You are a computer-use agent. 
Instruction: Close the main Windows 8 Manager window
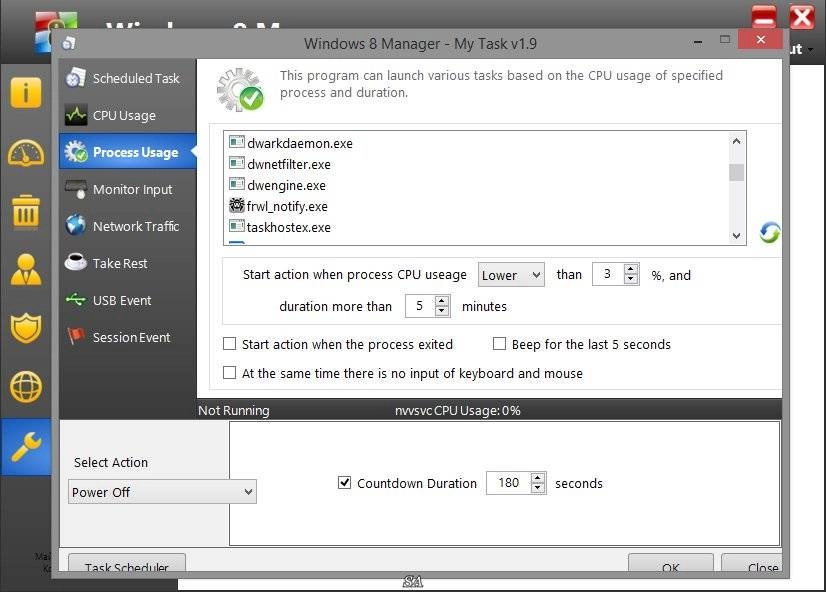click(802, 17)
